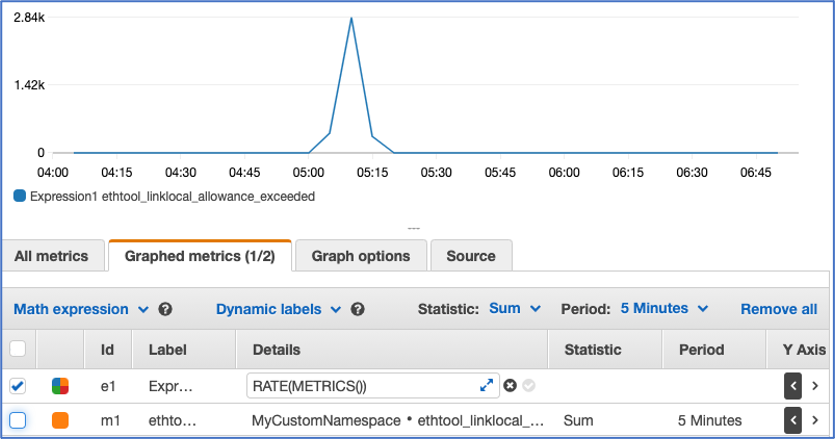Open the Source tab

pyautogui.click(x=471, y=256)
